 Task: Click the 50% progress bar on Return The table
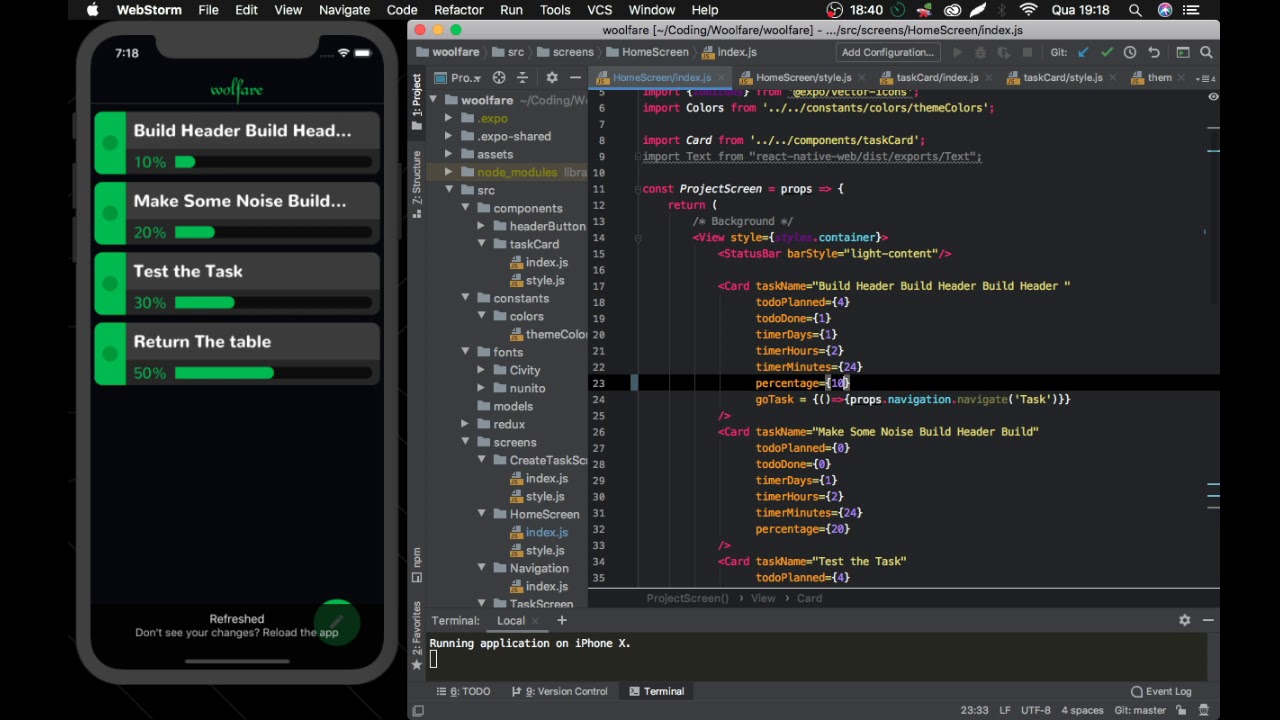coord(274,373)
